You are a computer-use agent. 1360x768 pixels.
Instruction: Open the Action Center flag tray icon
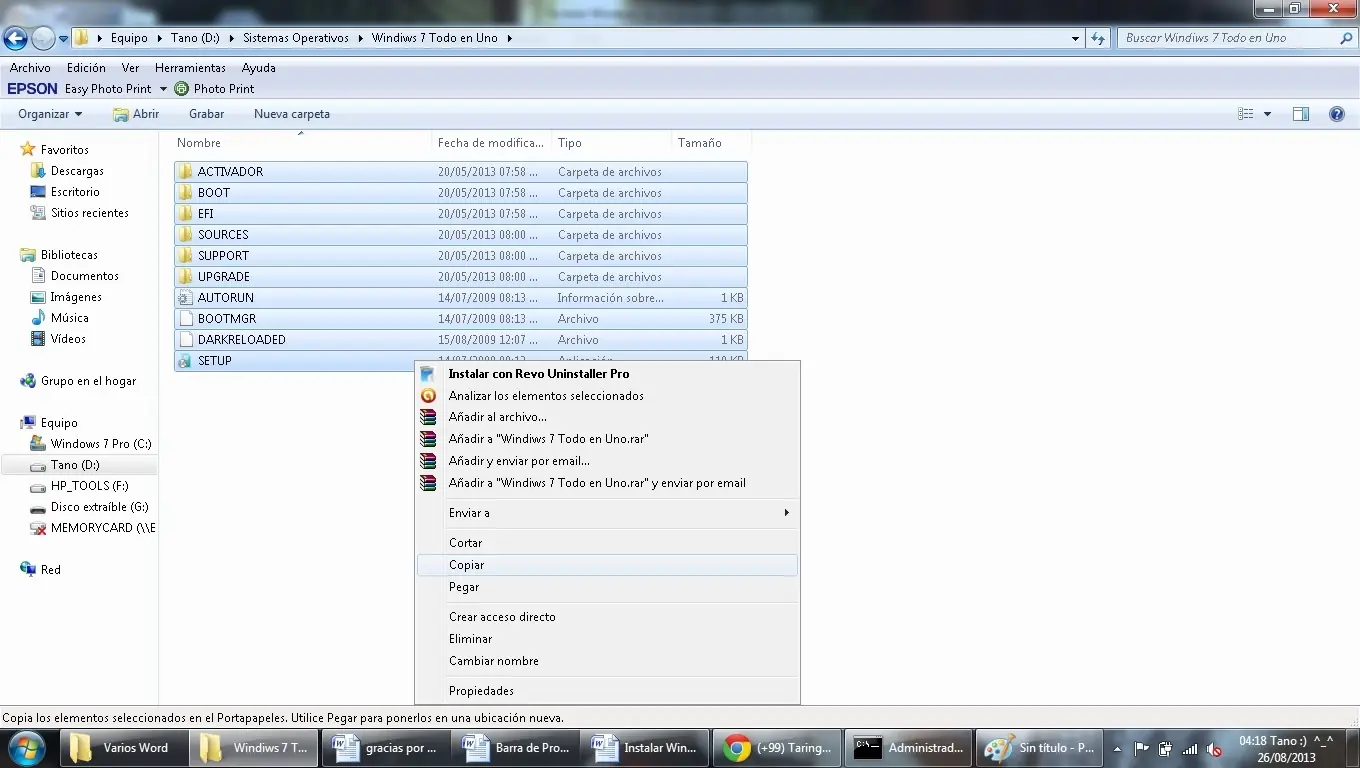[1142, 749]
